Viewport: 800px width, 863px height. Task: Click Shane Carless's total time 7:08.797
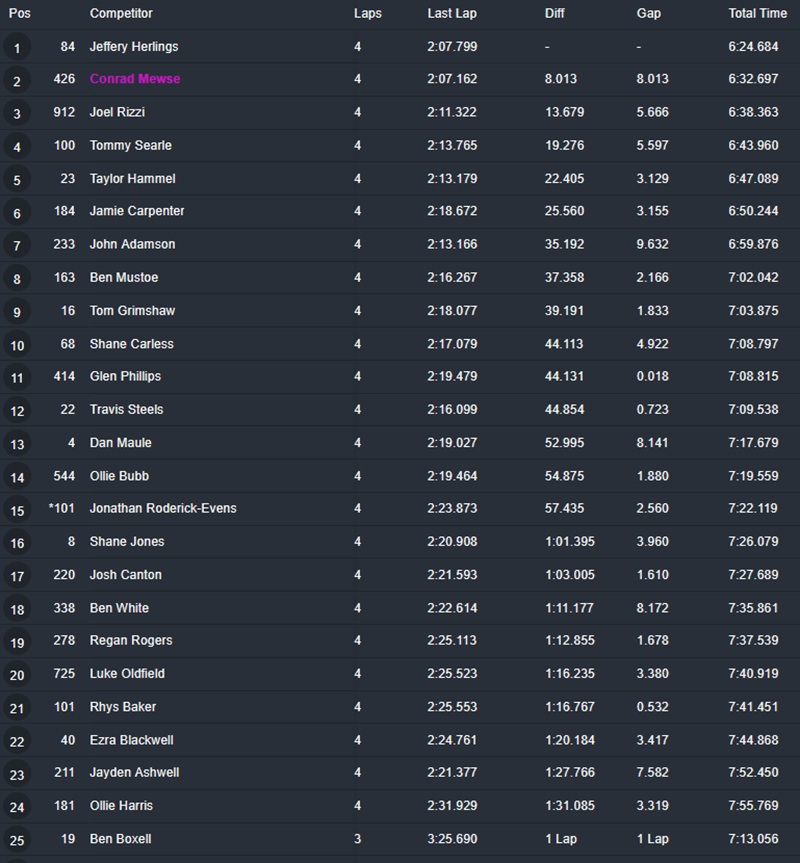point(754,343)
